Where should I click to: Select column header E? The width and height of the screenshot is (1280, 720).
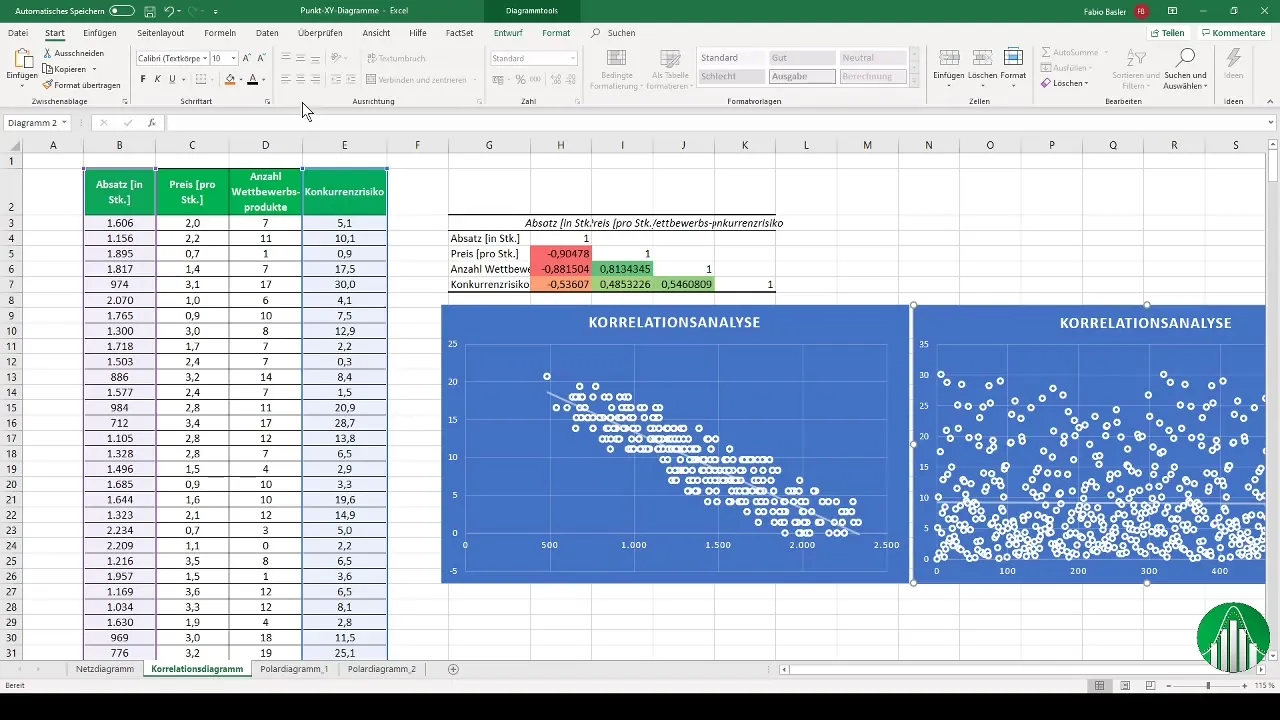pos(344,145)
